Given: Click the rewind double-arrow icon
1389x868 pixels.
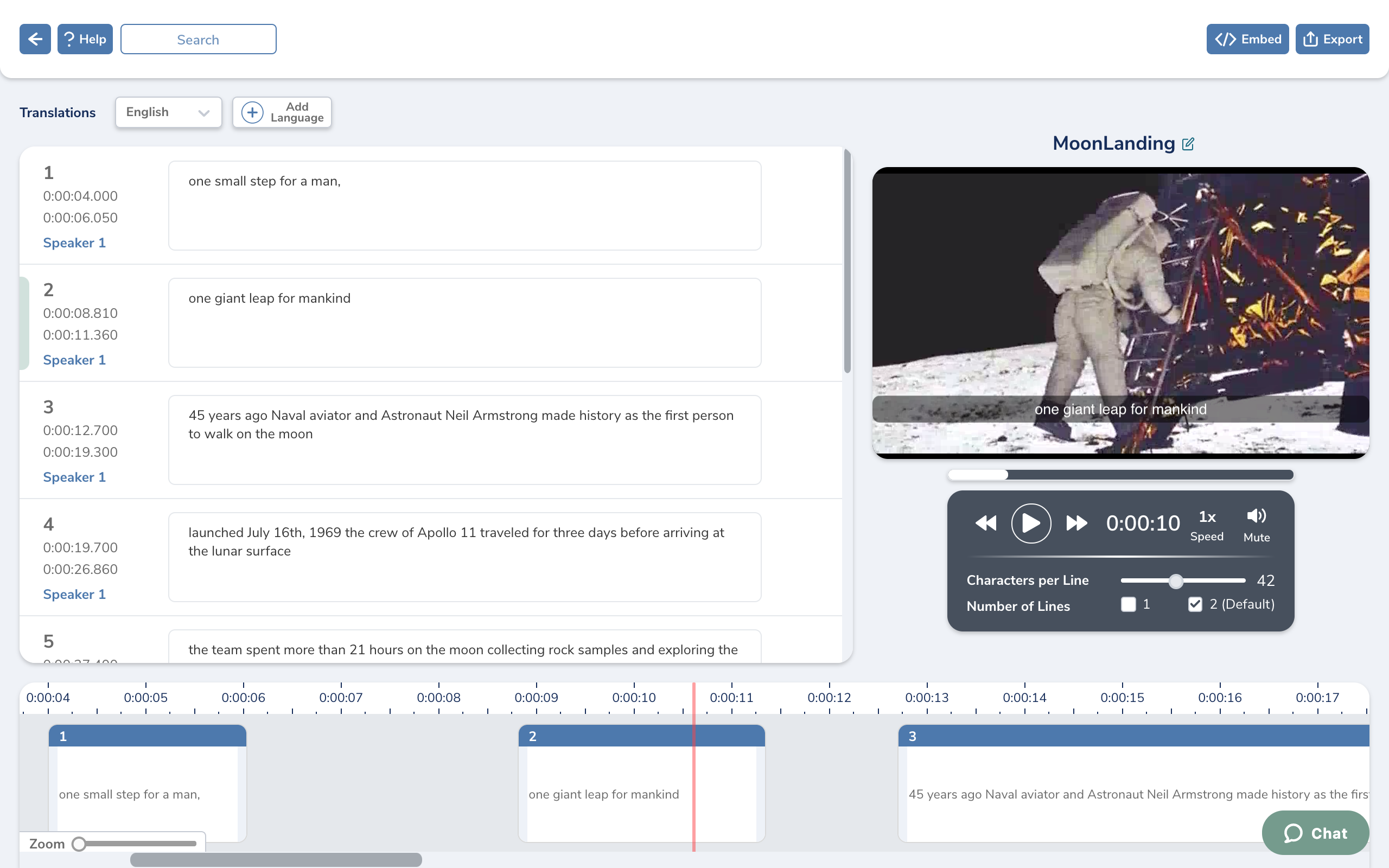Looking at the screenshot, I should (985, 523).
